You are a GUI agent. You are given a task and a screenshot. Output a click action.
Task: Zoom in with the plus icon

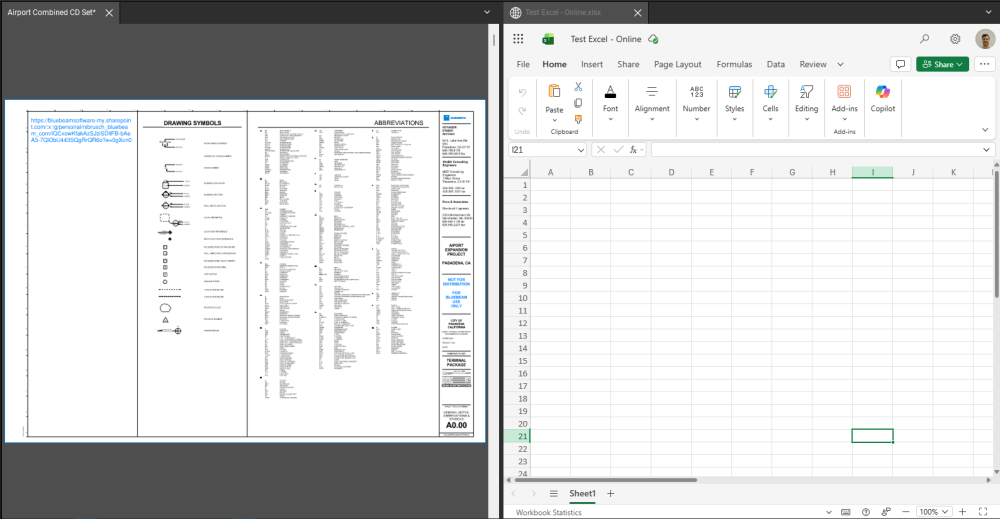coord(963,512)
